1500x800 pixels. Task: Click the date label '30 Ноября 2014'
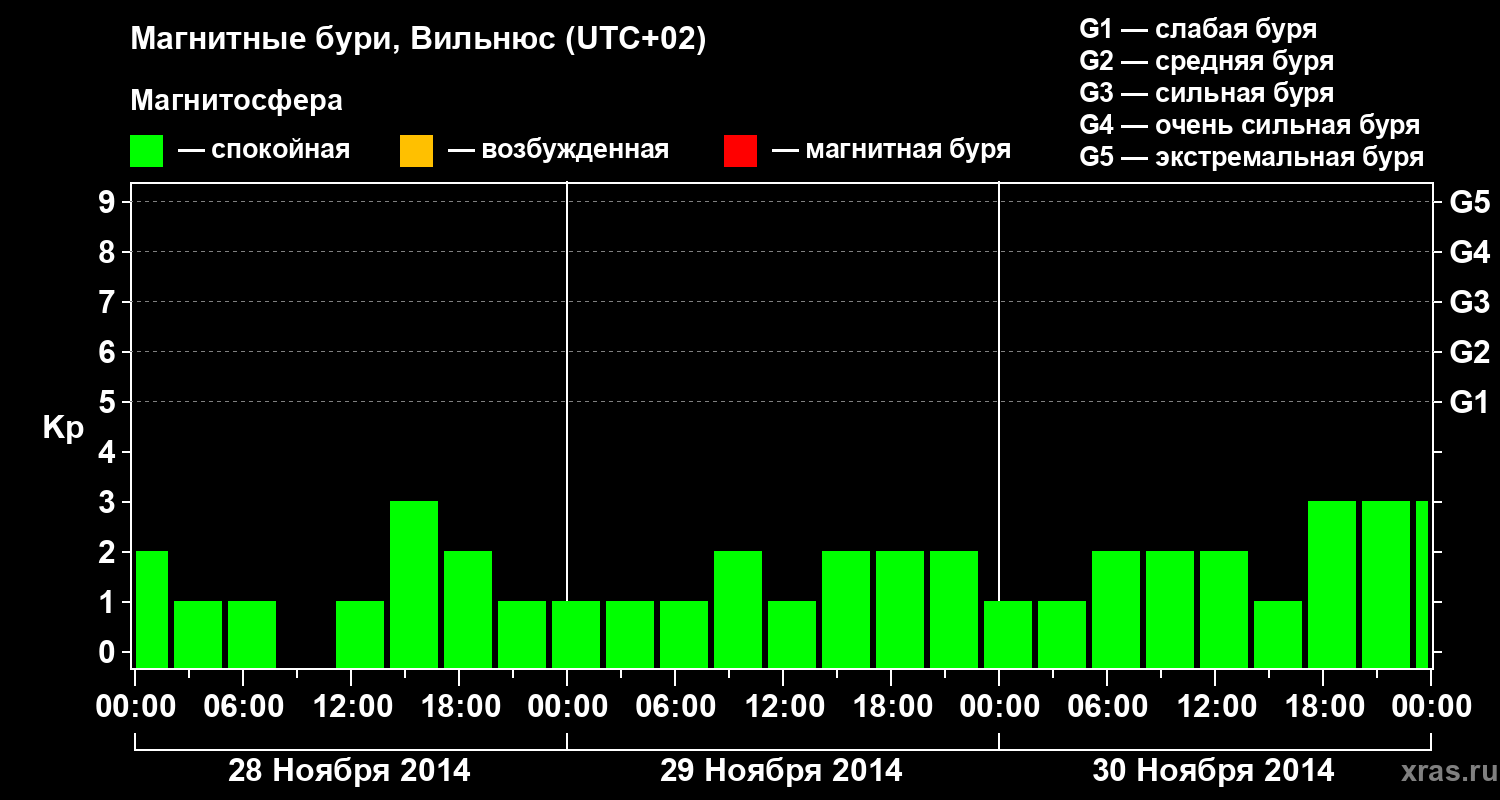pyautogui.click(x=1213, y=770)
